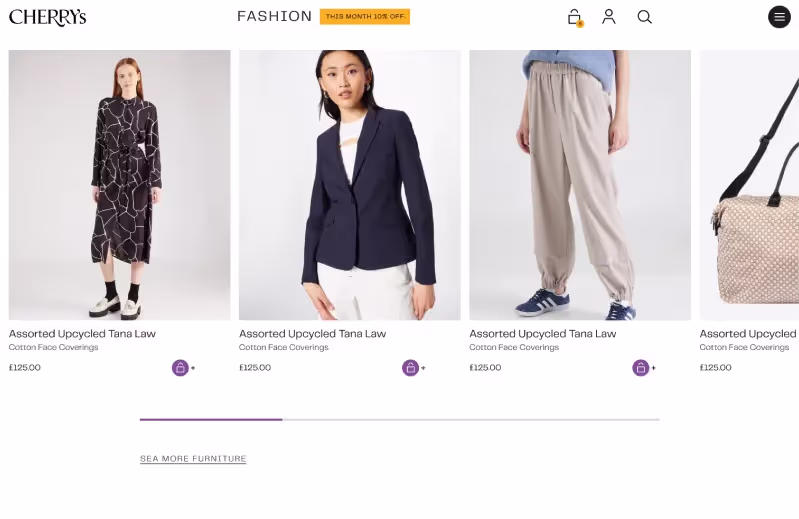
Task: Open the navy blazer product image
Action: [350, 185]
